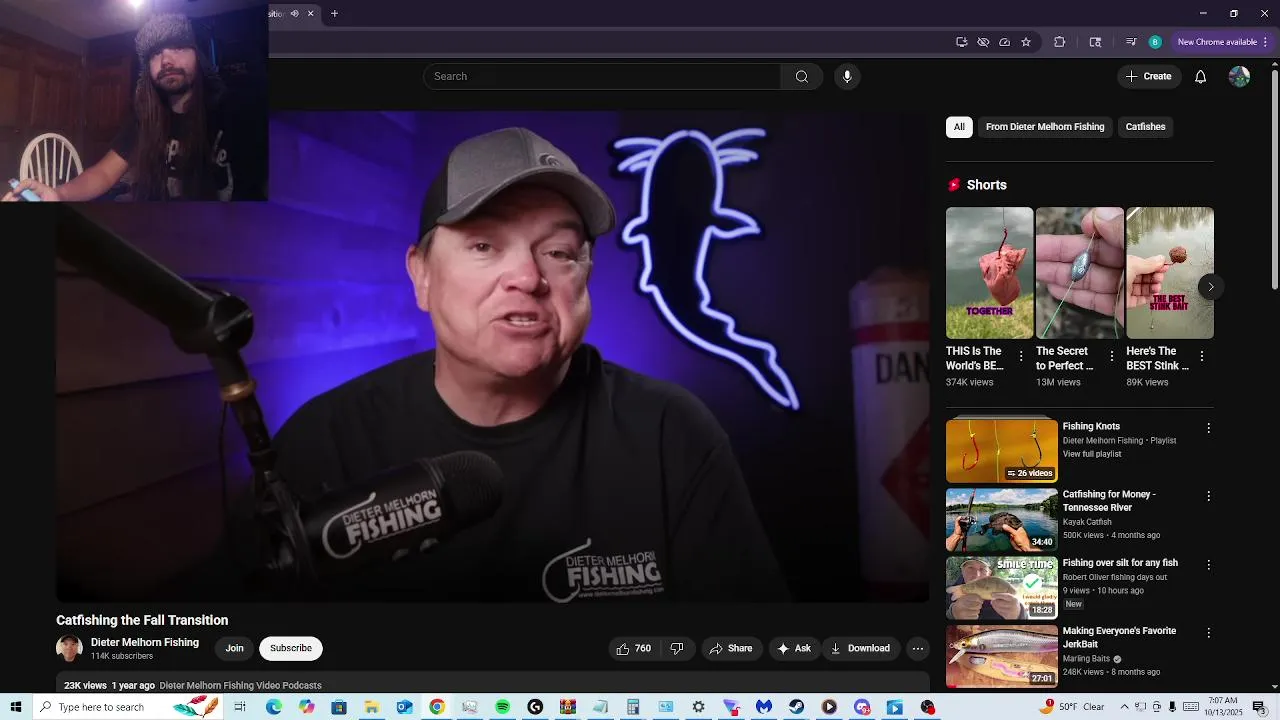The image size is (1280, 720).
Task: Click the Join button
Action: (x=234, y=648)
